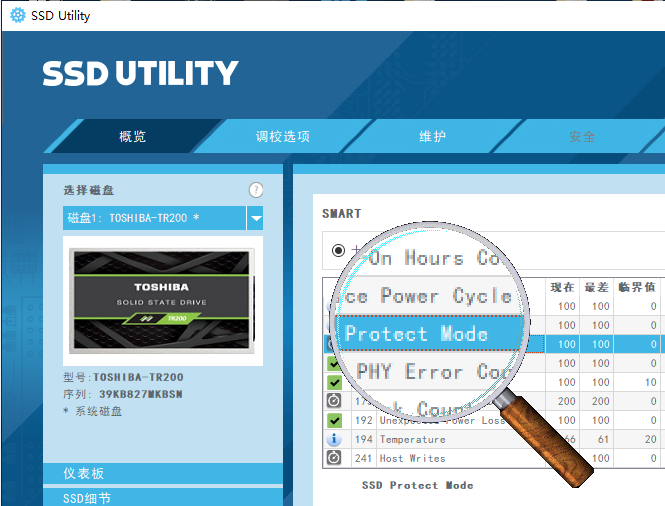Click green check icon in Unexpected Power Loss row
The image size is (665, 506).
(334, 420)
